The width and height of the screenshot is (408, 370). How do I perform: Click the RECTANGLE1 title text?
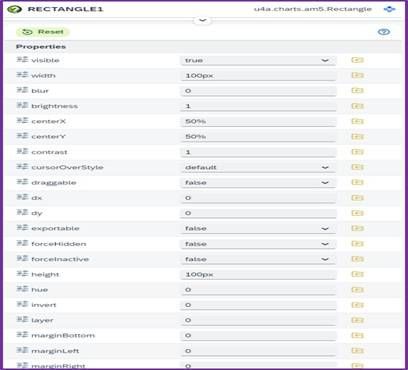coord(65,9)
